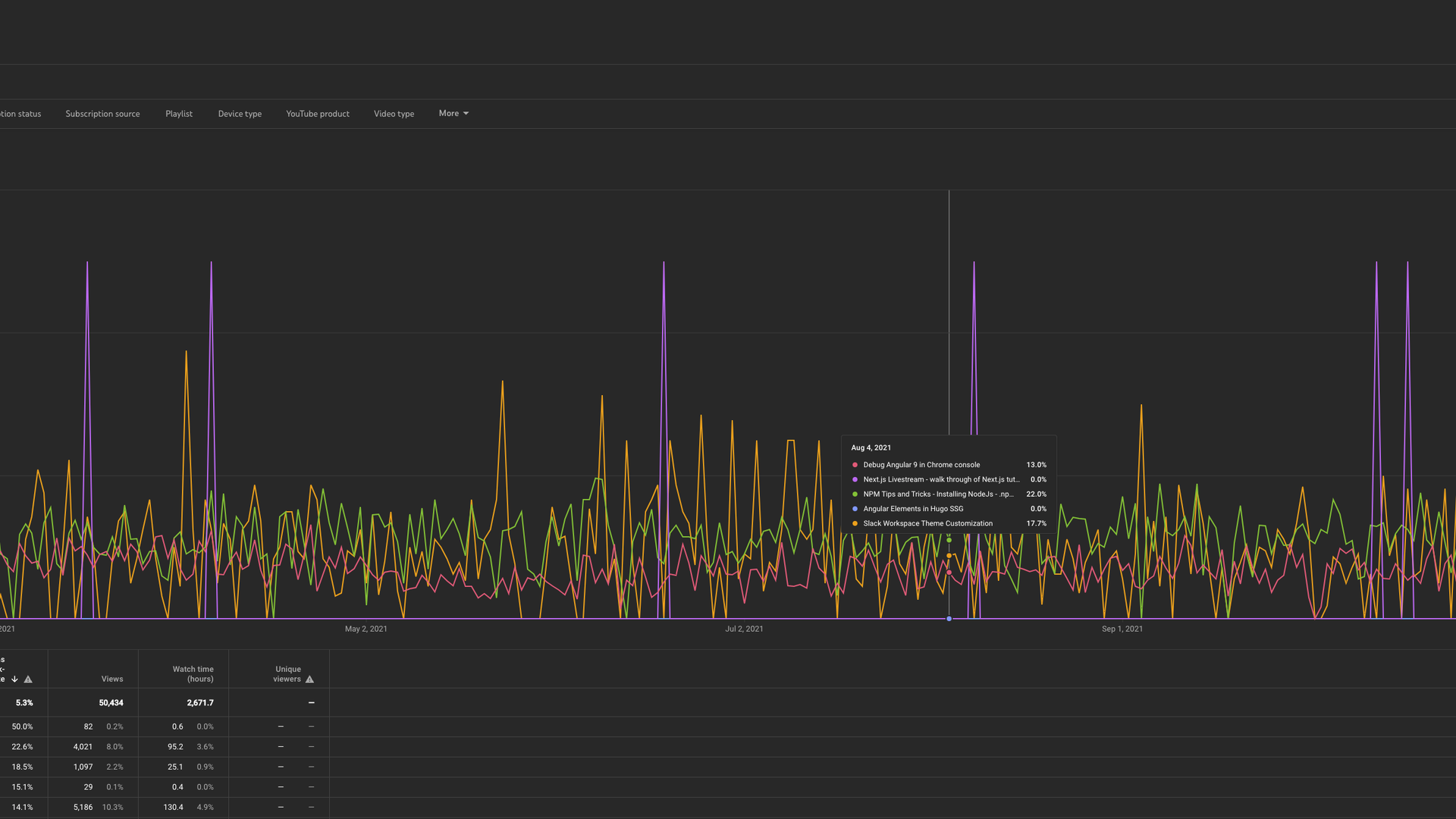Click the green dot for NPM Tips and Tricks legend
The width and height of the screenshot is (1456, 819).
tap(855, 494)
